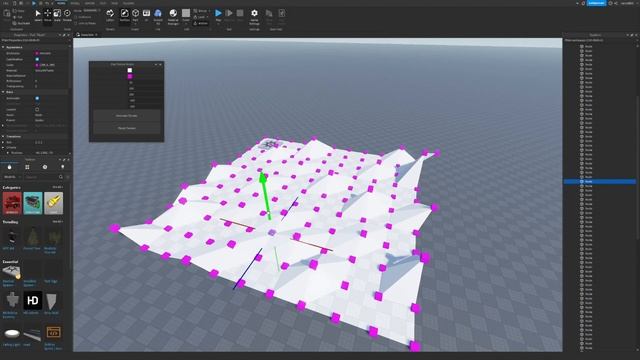This screenshot has width=640, height=360.
Task: Select the Select tool in the ribbon
Action: click(38, 15)
